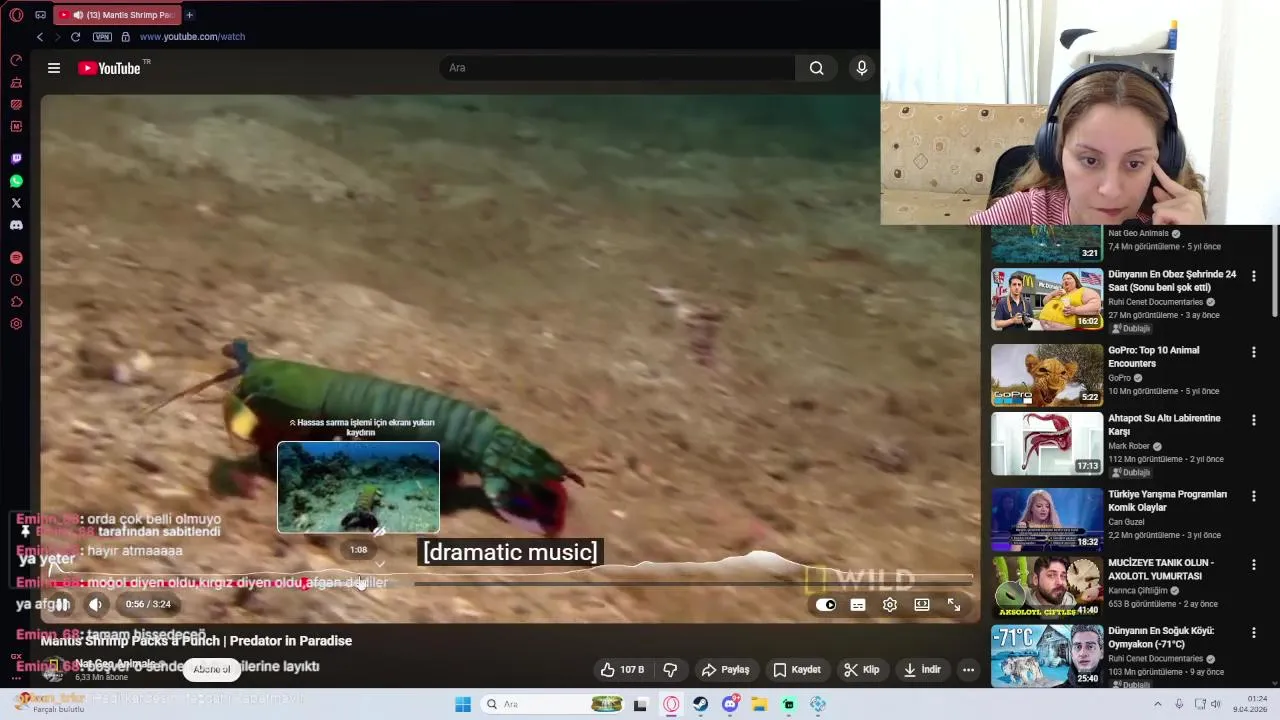Open options menu for Ahtapot Su Altı video
The image size is (1280, 720).
[x=1254, y=420]
